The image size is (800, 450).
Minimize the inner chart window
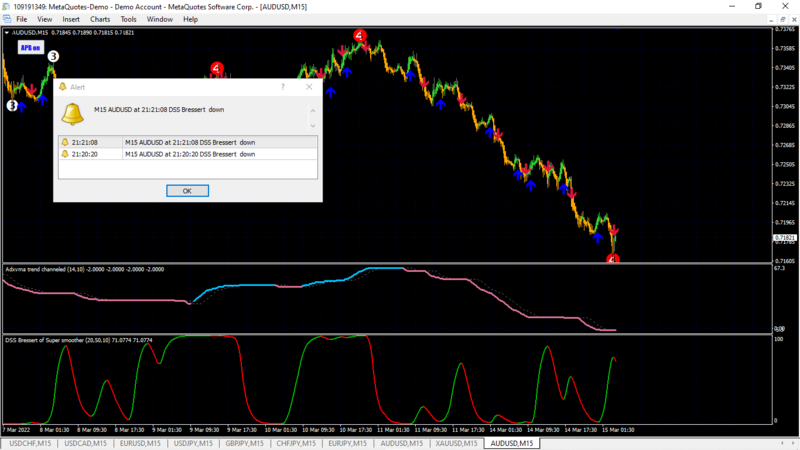pyautogui.click(x=771, y=19)
